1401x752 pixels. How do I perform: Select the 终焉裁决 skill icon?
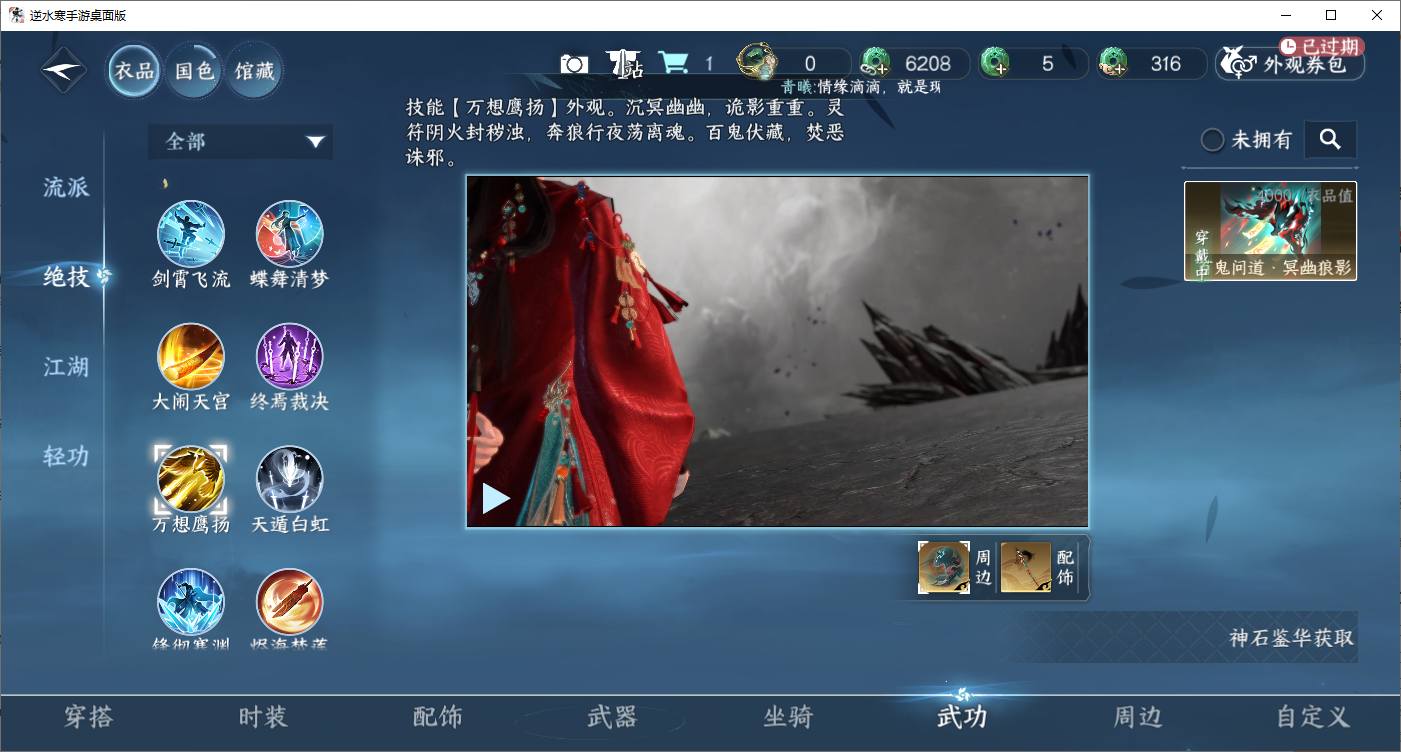(x=289, y=357)
